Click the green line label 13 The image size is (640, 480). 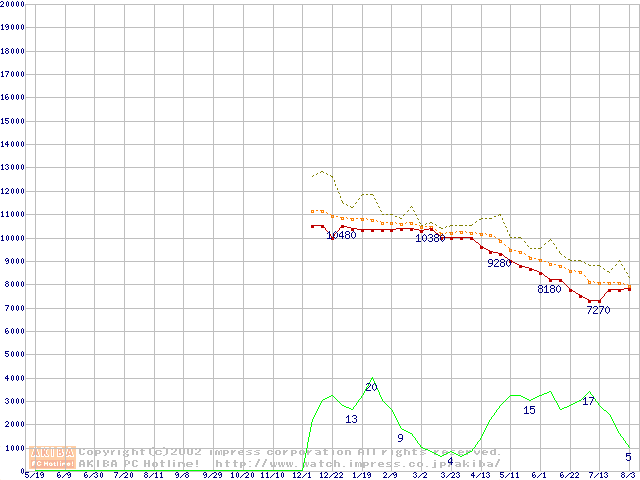[351, 420]
